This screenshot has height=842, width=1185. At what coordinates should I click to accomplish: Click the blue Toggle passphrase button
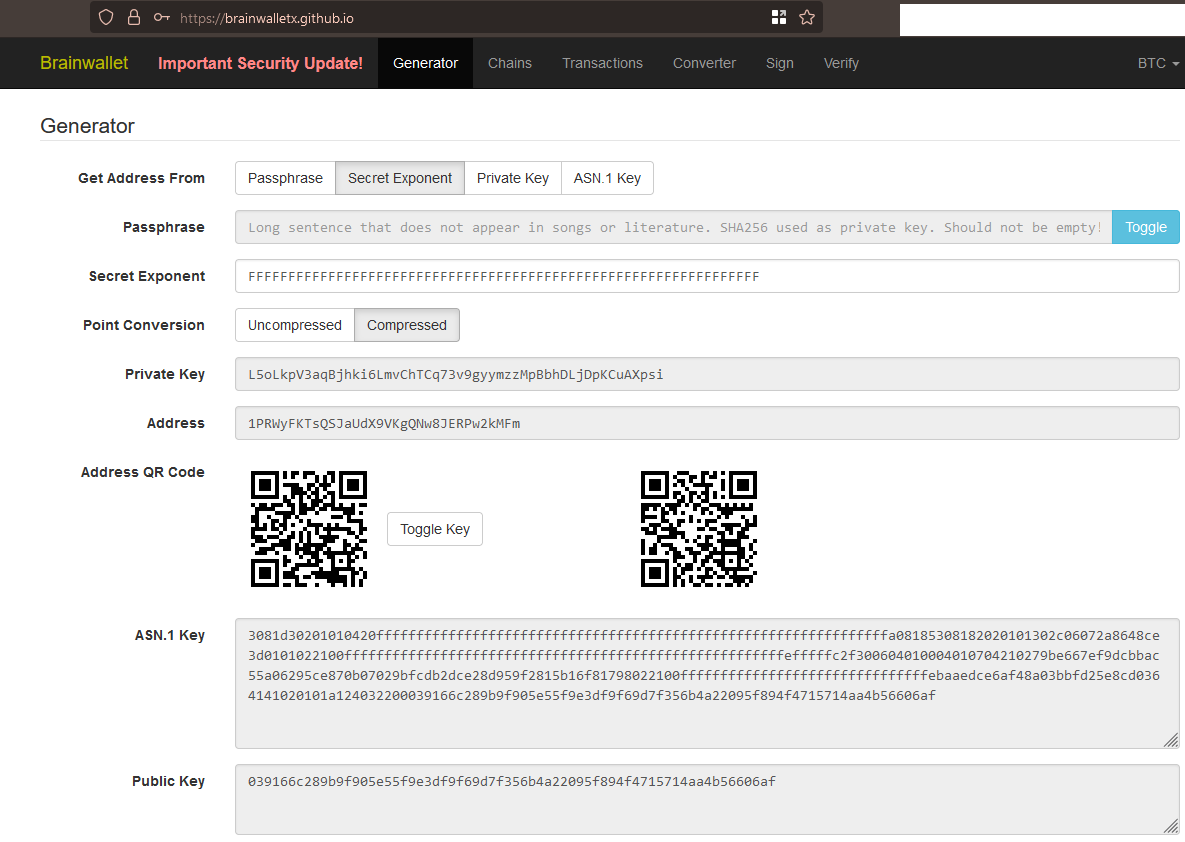pyautogui.click(x=1146, y=228)
